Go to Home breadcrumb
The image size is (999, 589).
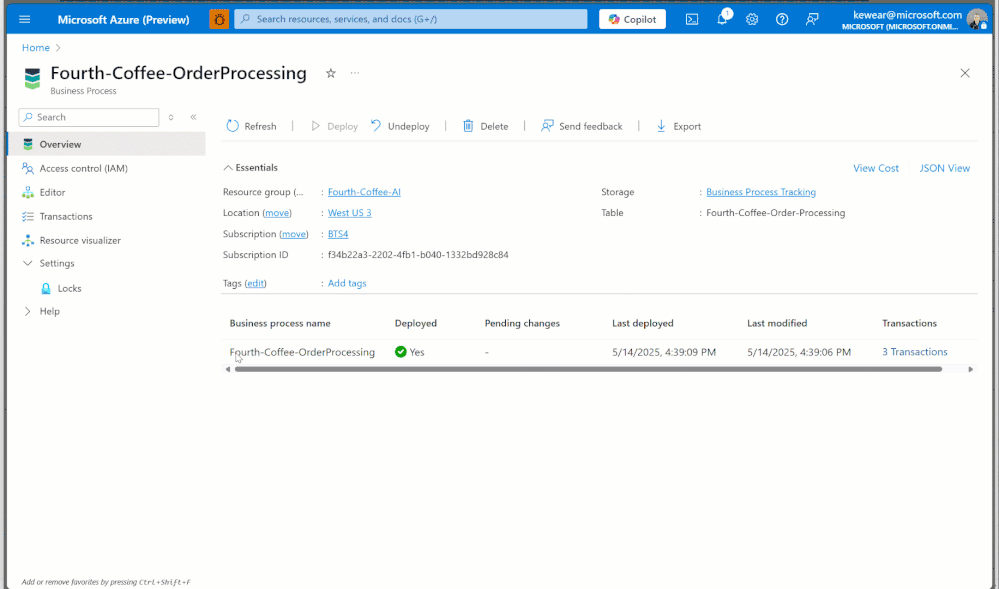(x=36, y=48)
